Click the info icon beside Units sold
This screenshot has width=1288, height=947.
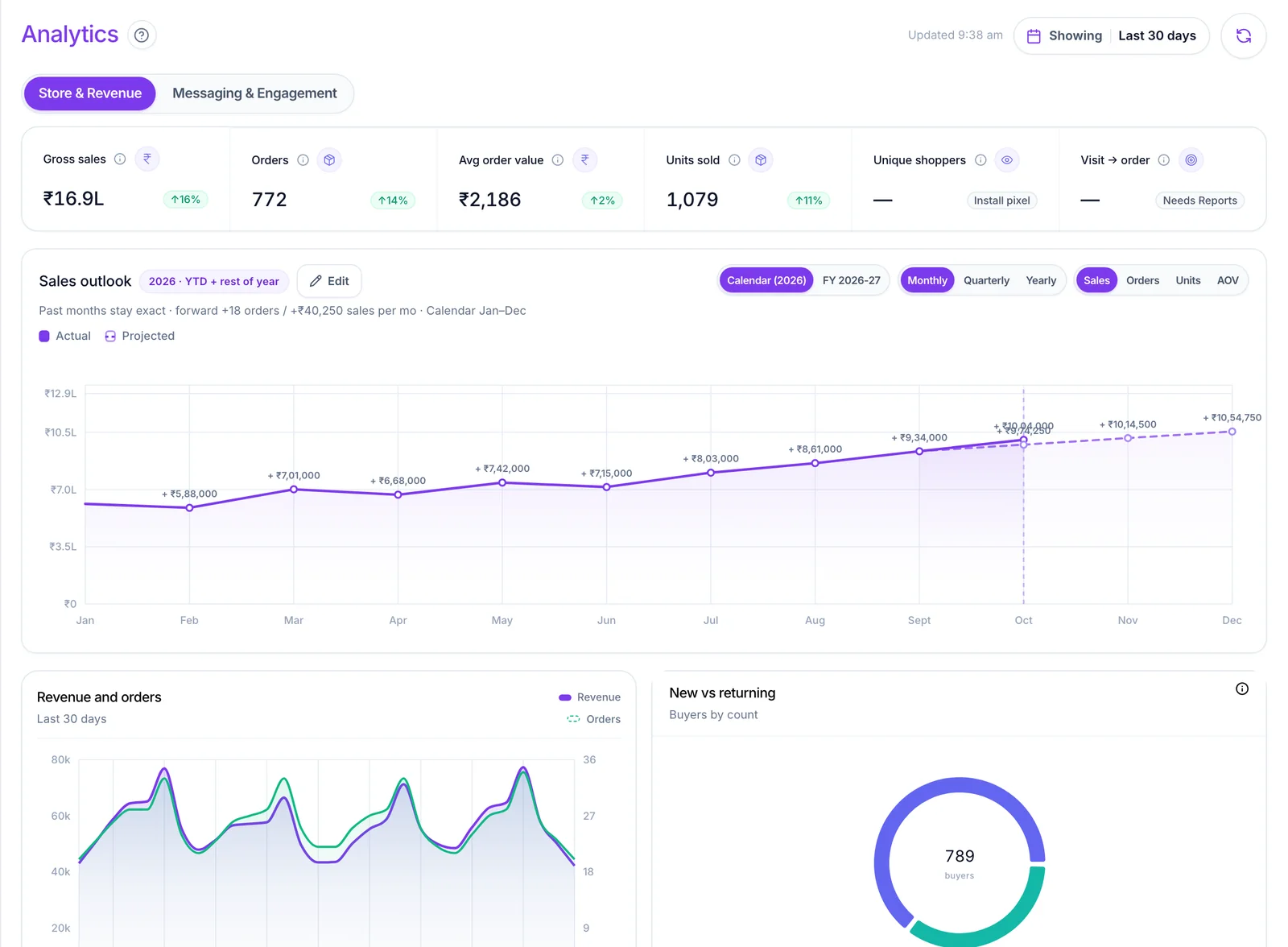[734, 160]
